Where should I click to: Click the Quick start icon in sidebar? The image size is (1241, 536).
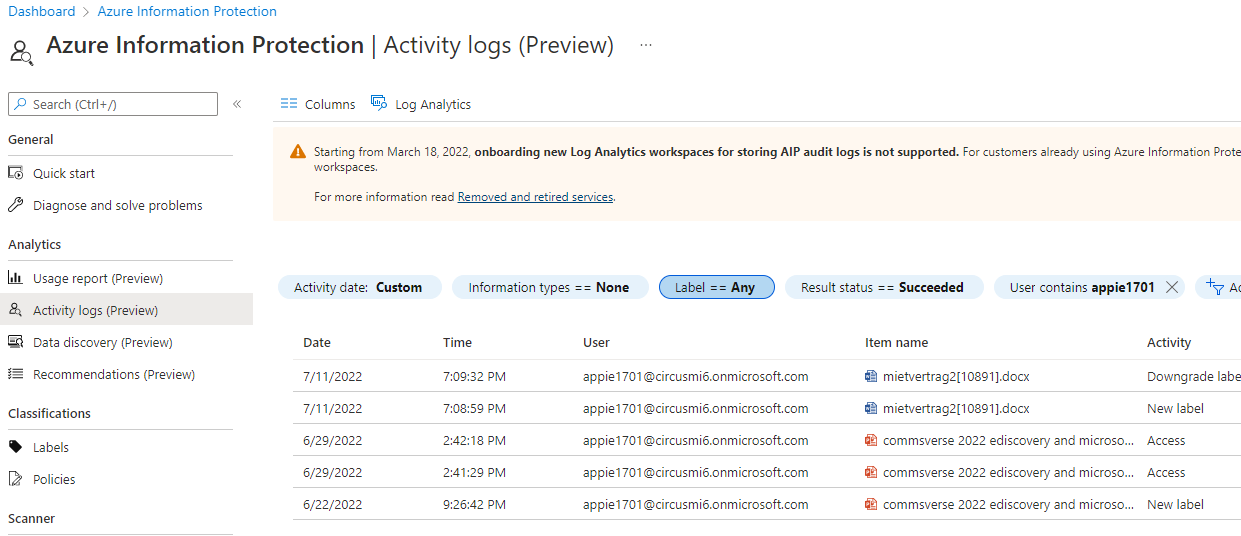point(16,173)
